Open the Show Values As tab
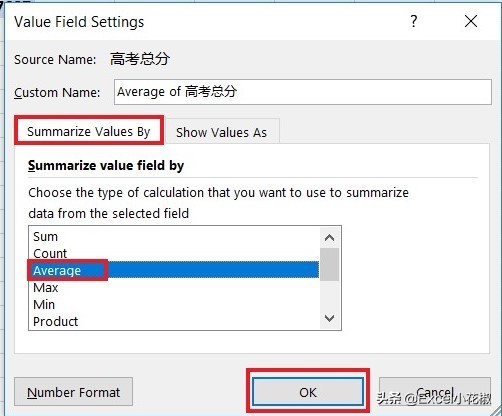502x416 pixels. coord(221,132)
